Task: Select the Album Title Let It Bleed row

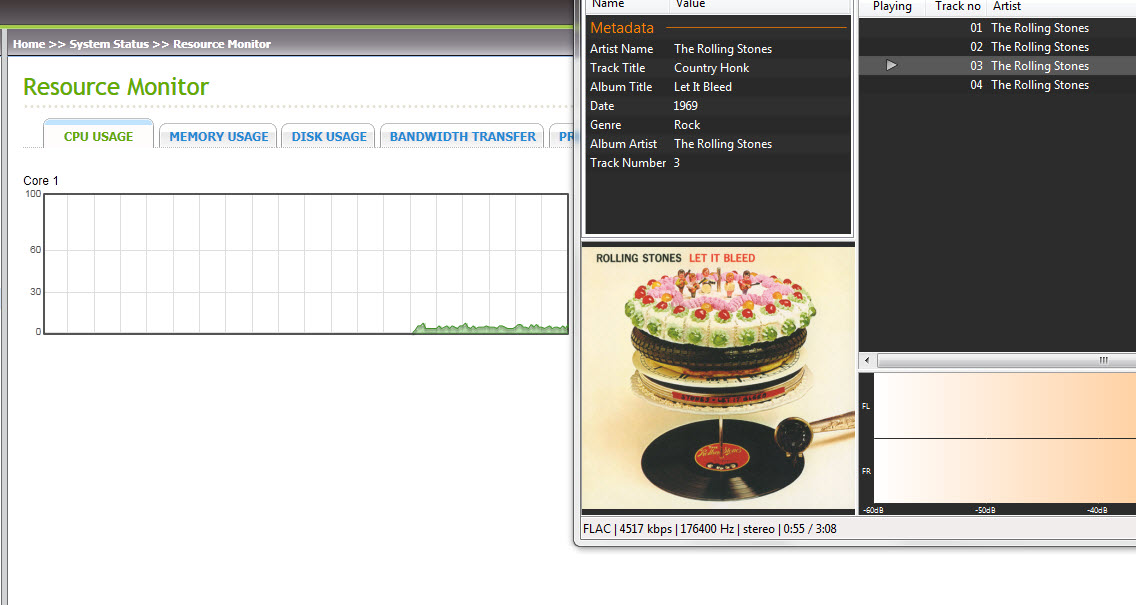Action: [718, 86]
